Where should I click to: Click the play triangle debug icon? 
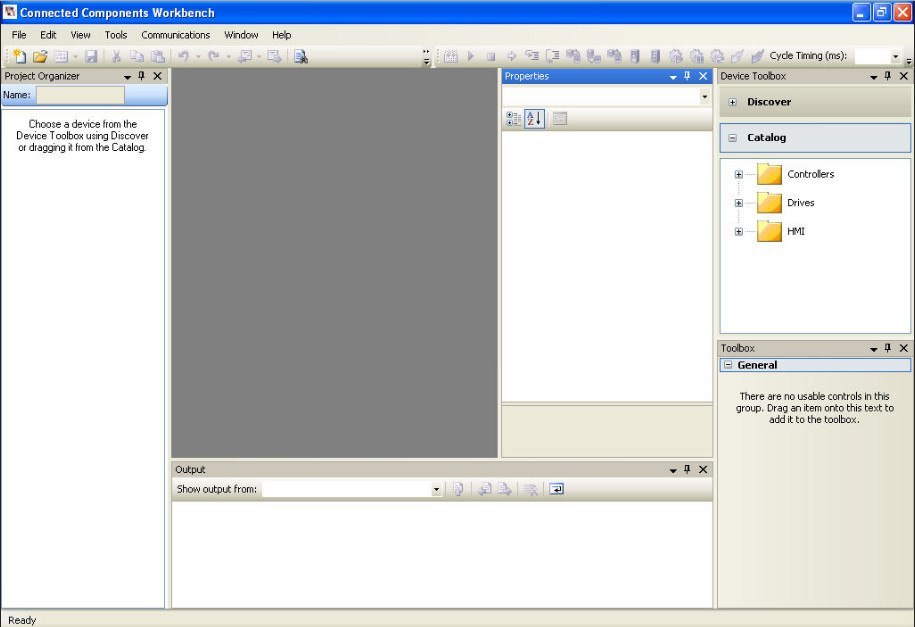pyautogui.click(x=470, y=56)
